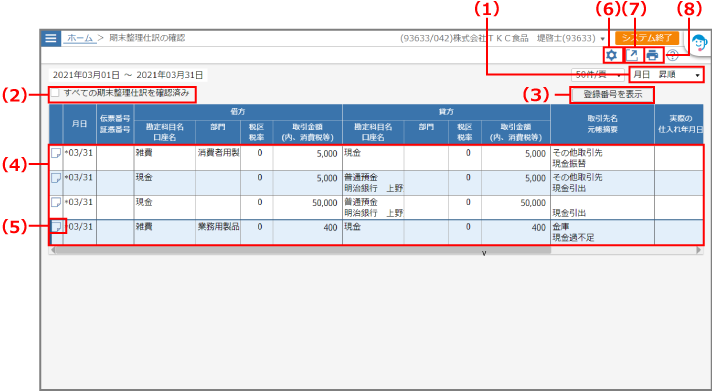Click note icon on 50,000 現金 row
Image resolution: width=712 pixels, height=391 pixels.
(x=55, y=203)
